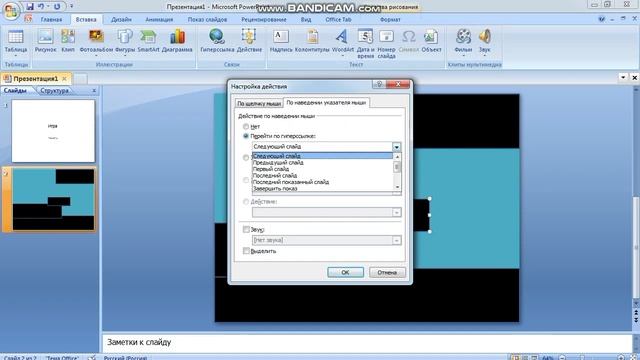The height and width of the screenshot is (360, 640).
Task: Insert a Надпись text box
Action: (x=281, y=41)
